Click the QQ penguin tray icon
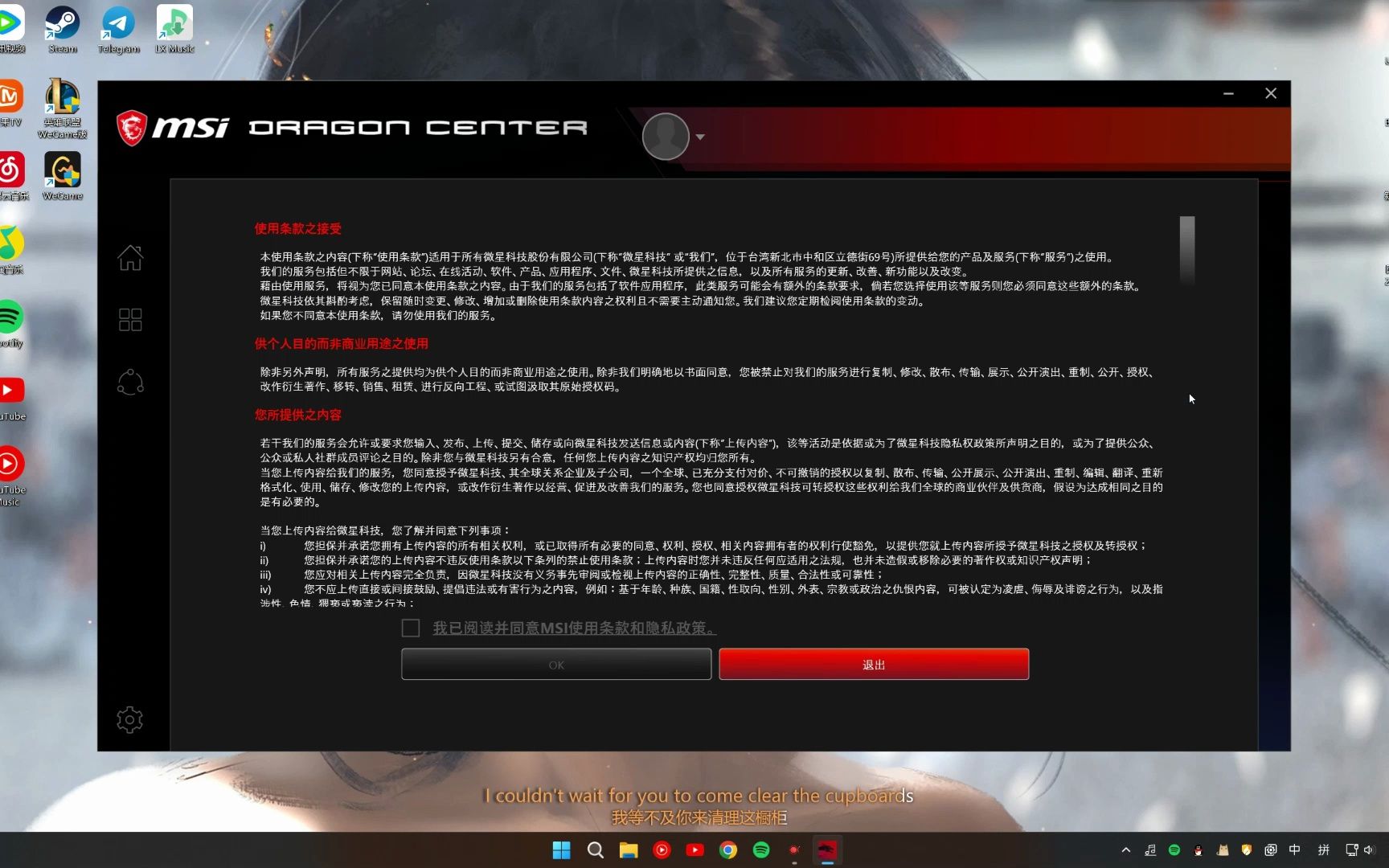 click(x=1198, y=850)
